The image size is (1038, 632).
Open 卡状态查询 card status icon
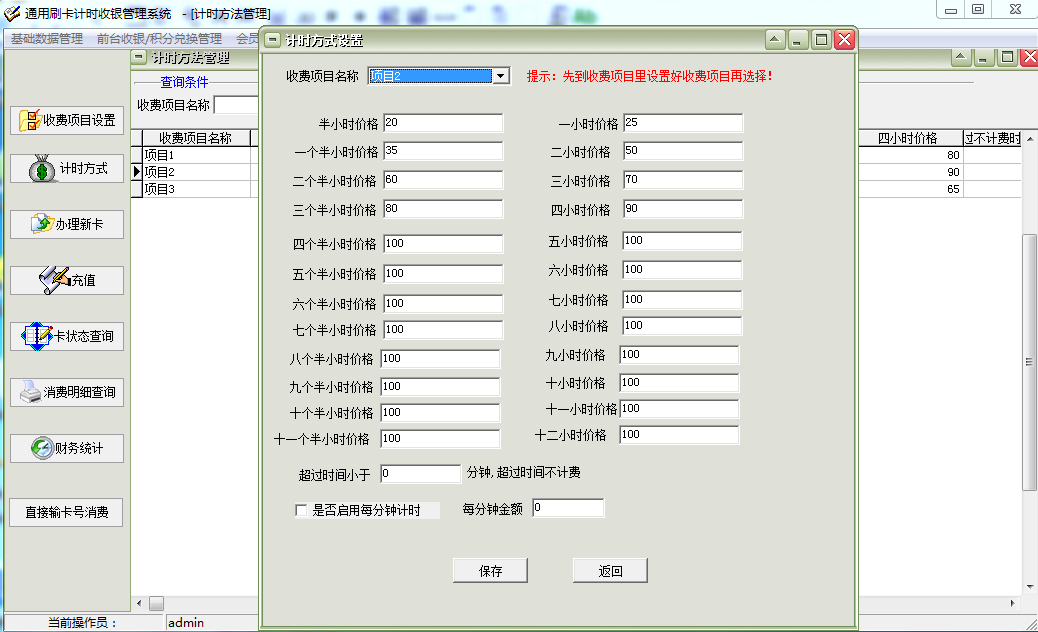tap(67, 336)
